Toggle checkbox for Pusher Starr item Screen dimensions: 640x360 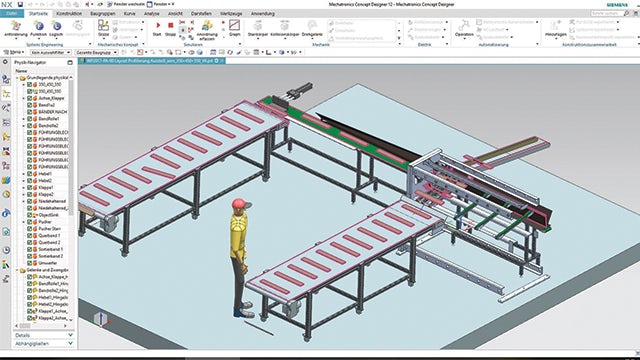(29, 229)
